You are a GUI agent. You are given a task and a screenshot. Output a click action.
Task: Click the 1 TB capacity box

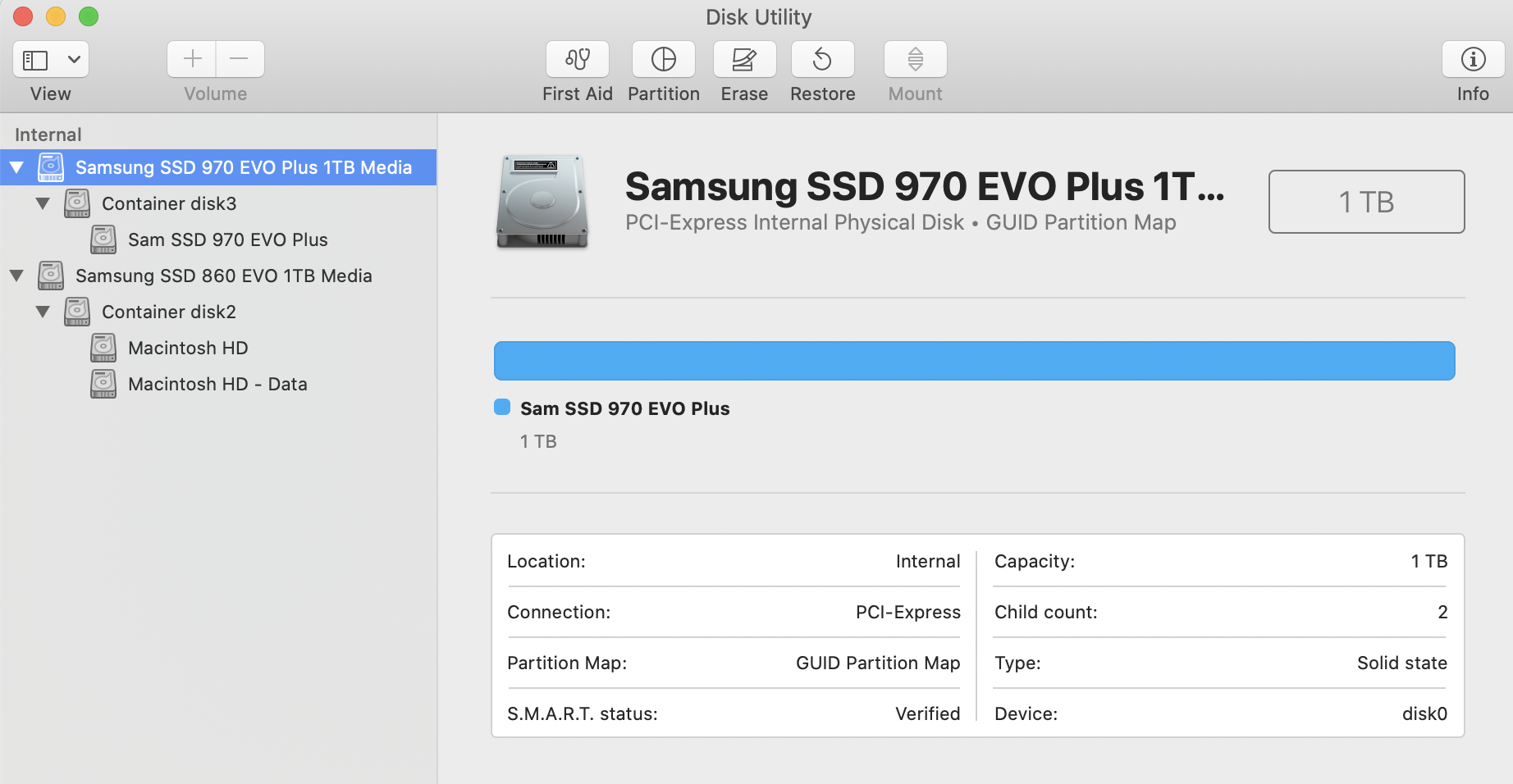(x=1366, y=202)
